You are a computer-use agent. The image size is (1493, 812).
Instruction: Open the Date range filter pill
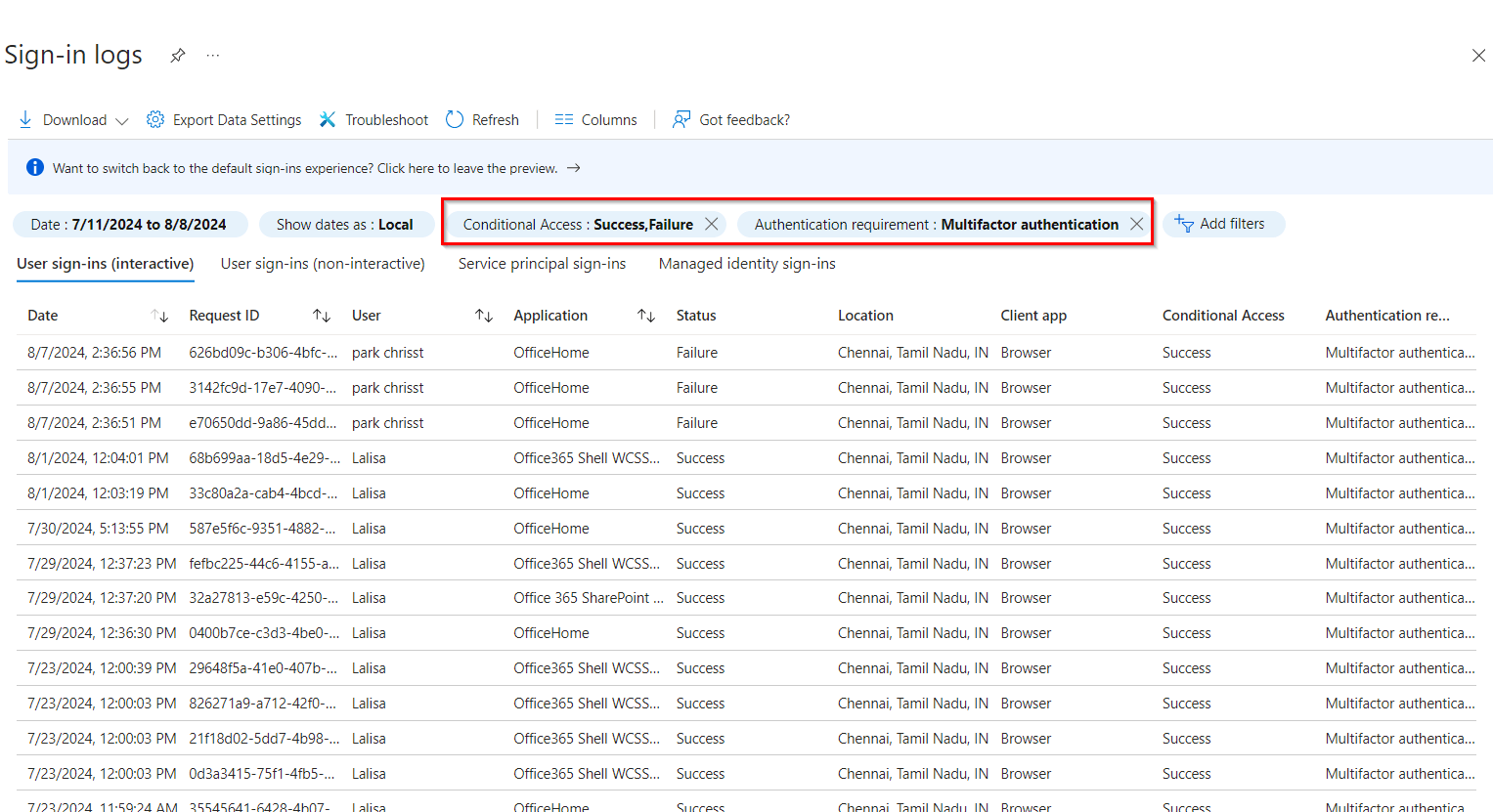(129, 224)
